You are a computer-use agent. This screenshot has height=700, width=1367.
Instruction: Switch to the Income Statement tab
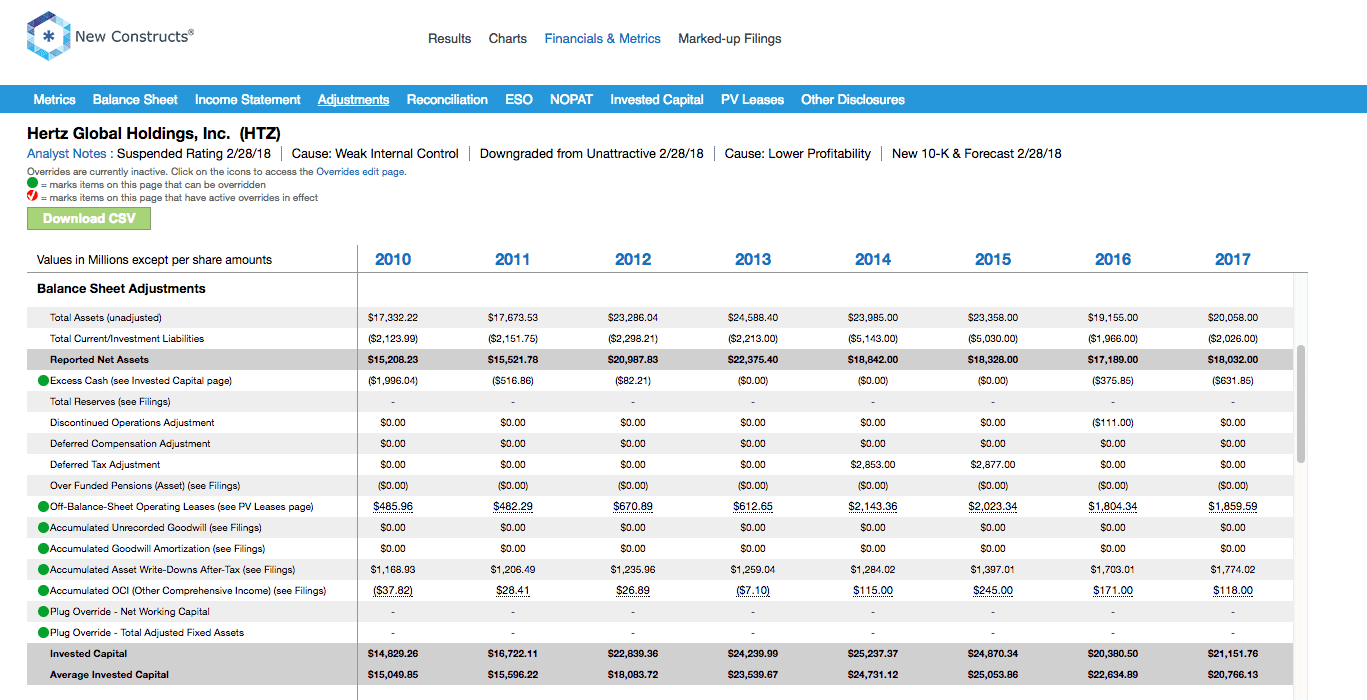247,100
